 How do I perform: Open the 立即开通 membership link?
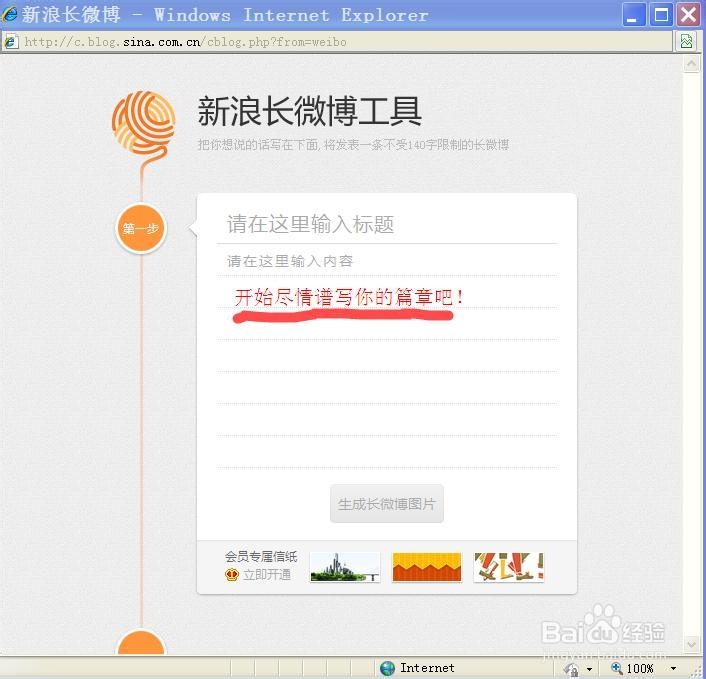[x=267, y=575]
